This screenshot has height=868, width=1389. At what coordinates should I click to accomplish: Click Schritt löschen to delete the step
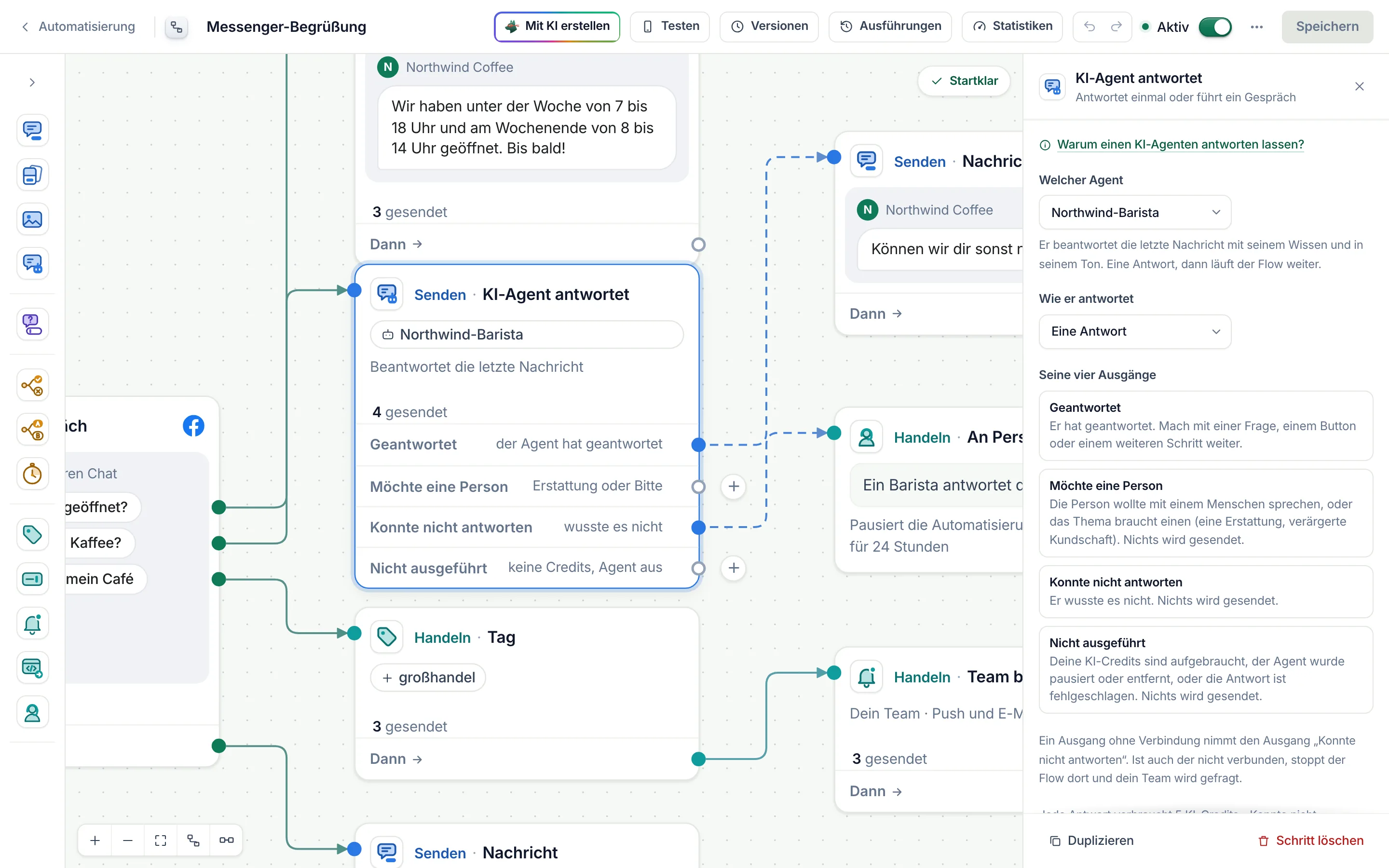1311,841
